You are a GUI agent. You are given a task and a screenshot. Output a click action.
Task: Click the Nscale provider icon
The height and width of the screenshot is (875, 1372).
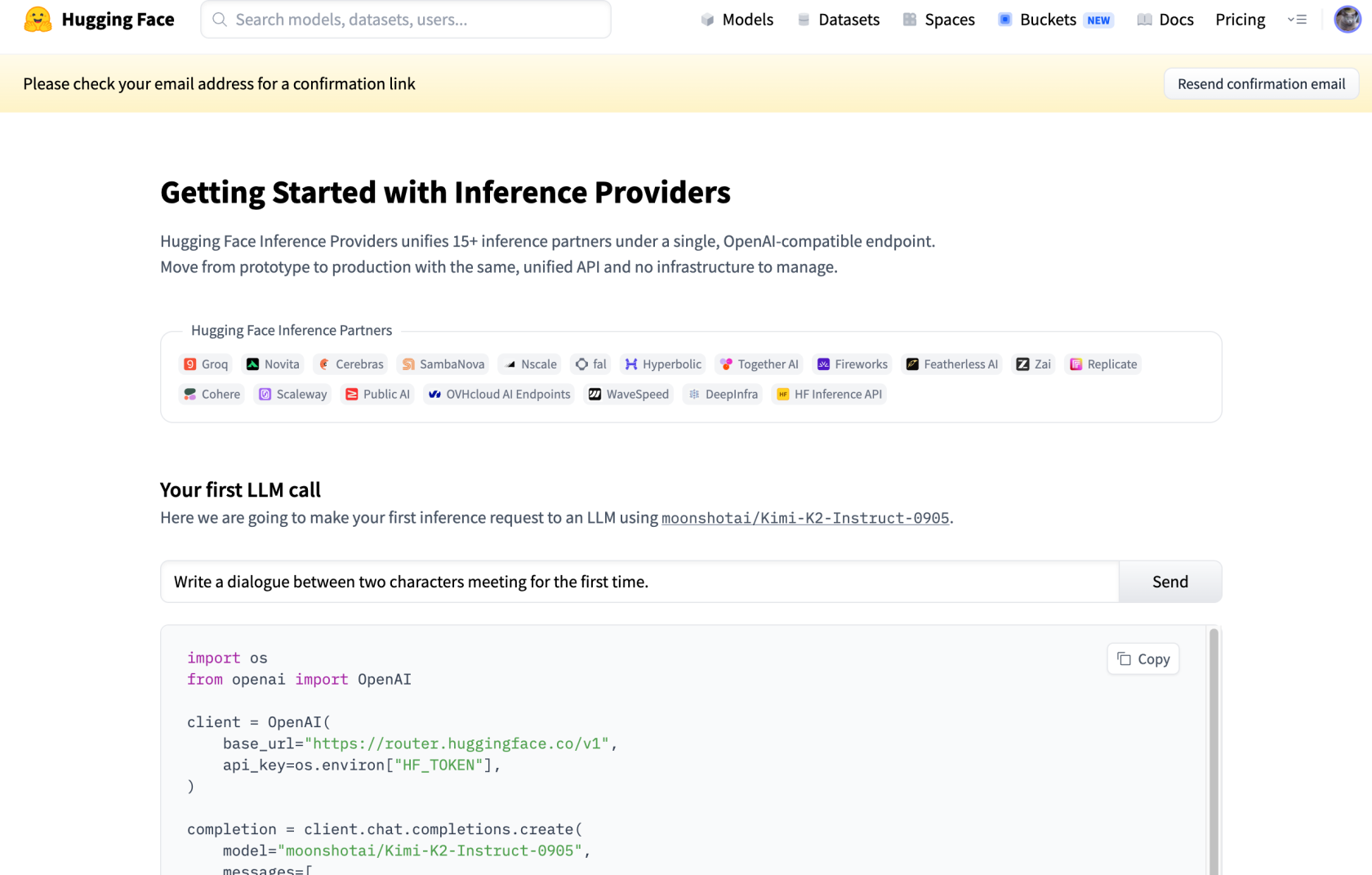(510, 364)
